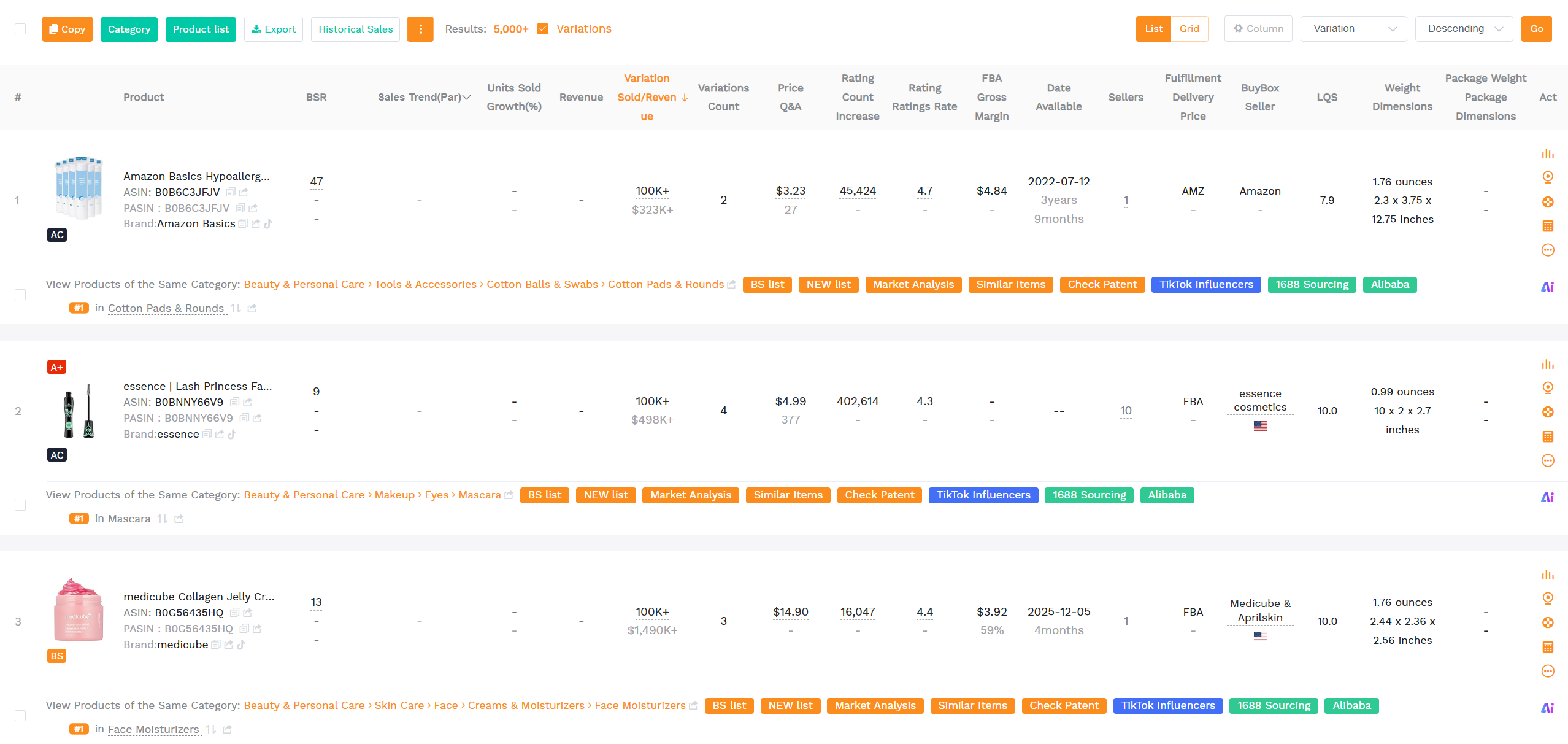Open the sales trend chart for Amazon Basics product
Image resolution: width=1568 pixels, height=744 pixels.
[1548, 153]
